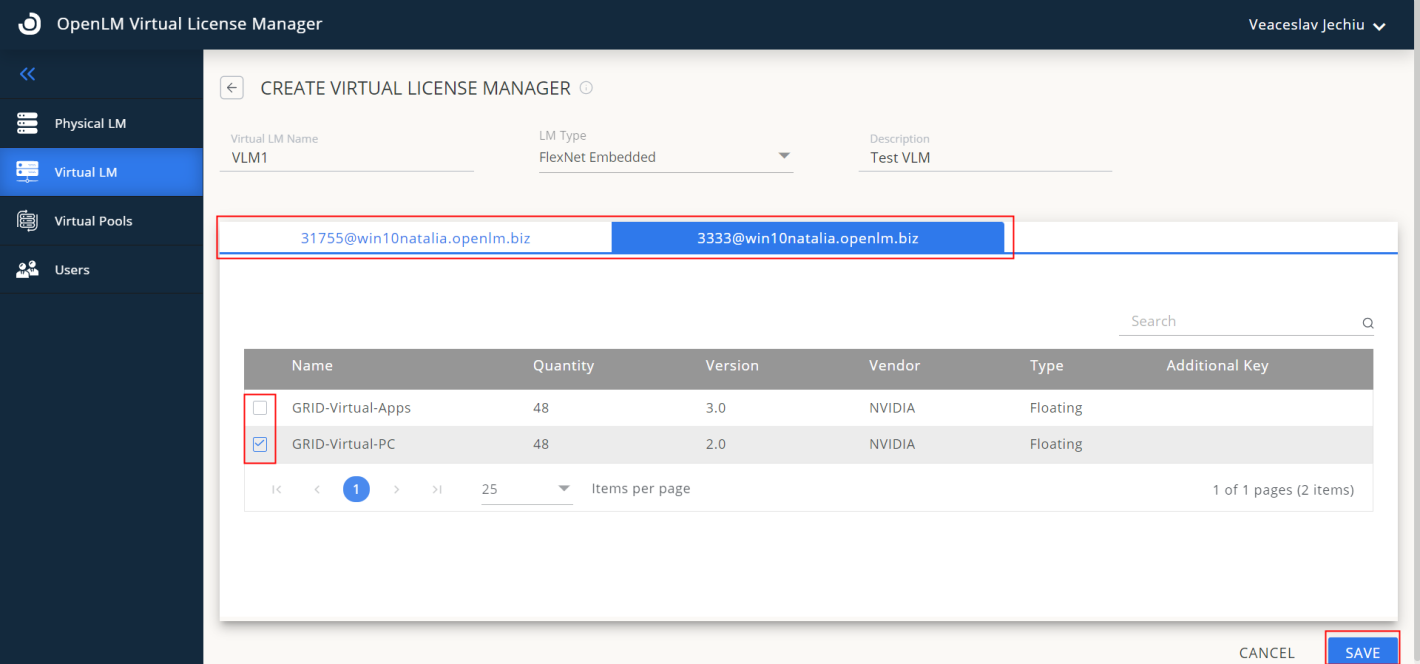Click page 1 in pagination
This screenshot has width=1420, height=664.
pos(356,489)
